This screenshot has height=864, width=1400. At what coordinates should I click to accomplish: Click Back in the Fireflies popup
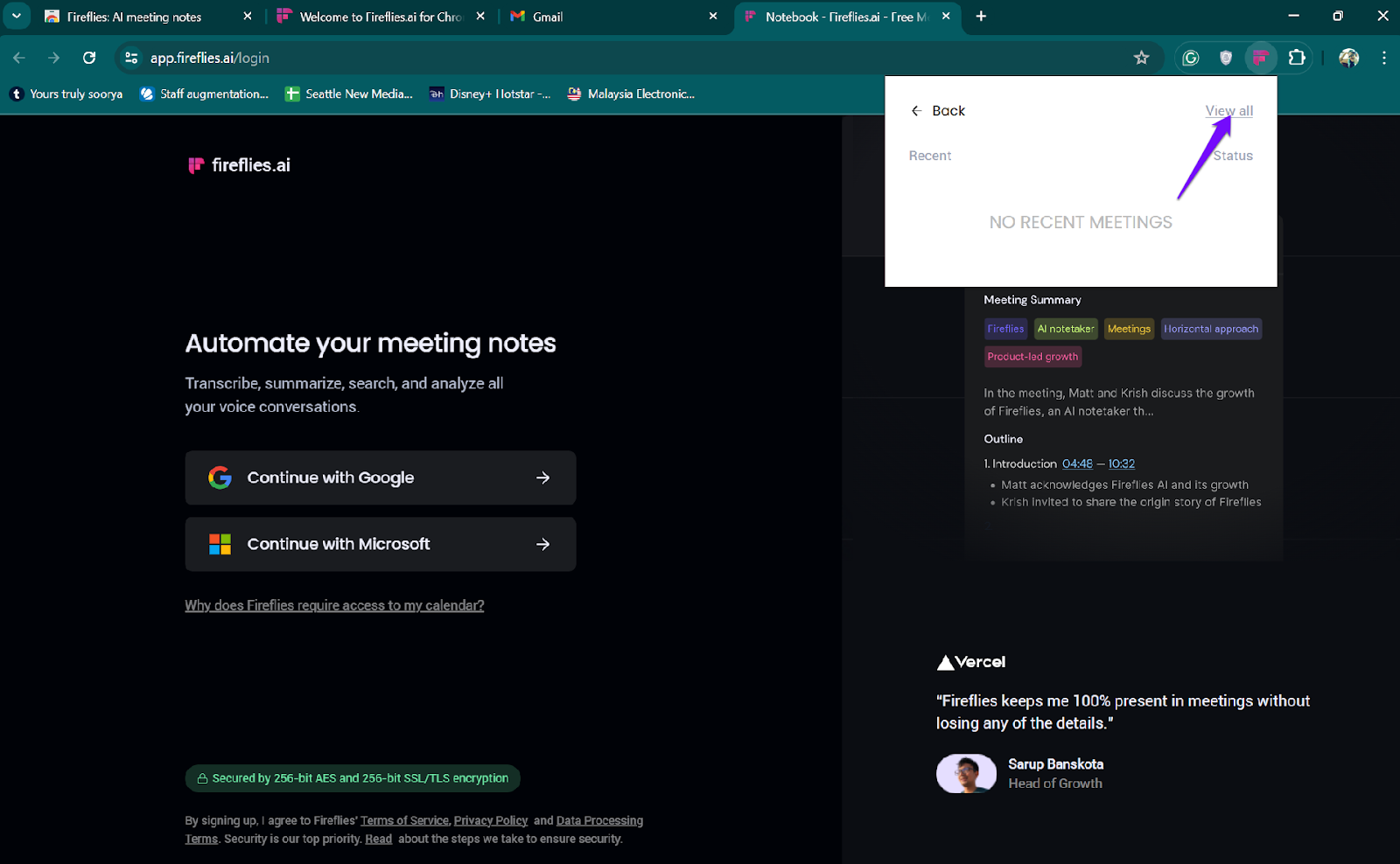click(x=938, y=111)
